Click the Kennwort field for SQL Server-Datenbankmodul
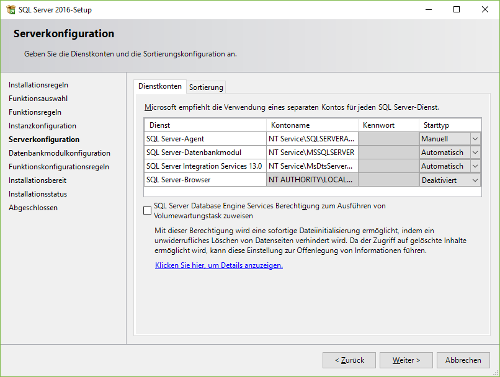The image size is (500, 377). tap(389, 152)
